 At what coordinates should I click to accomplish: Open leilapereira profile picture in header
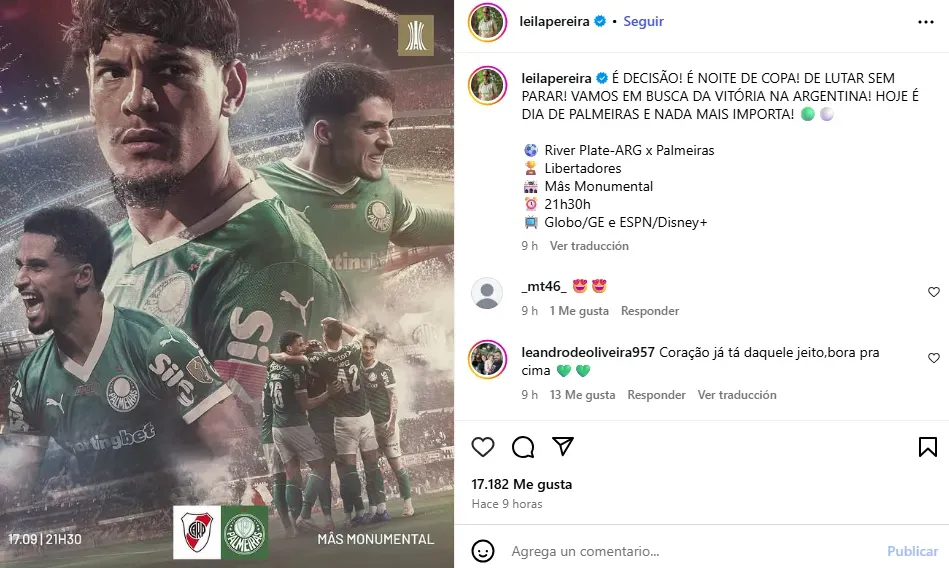(x=487, y=22)
